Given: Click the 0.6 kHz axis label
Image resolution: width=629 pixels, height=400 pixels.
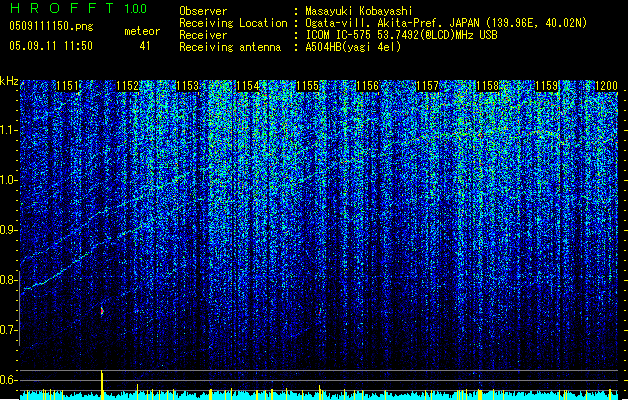Looking at the screenshot, I should pyautogui.click(x=9, y=380).
